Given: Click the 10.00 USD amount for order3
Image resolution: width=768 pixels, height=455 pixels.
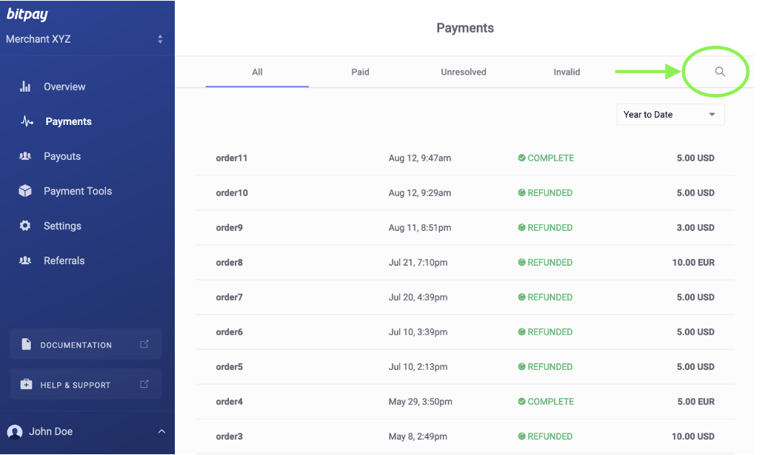Looking at the screenshot, I should coord(693,436).
